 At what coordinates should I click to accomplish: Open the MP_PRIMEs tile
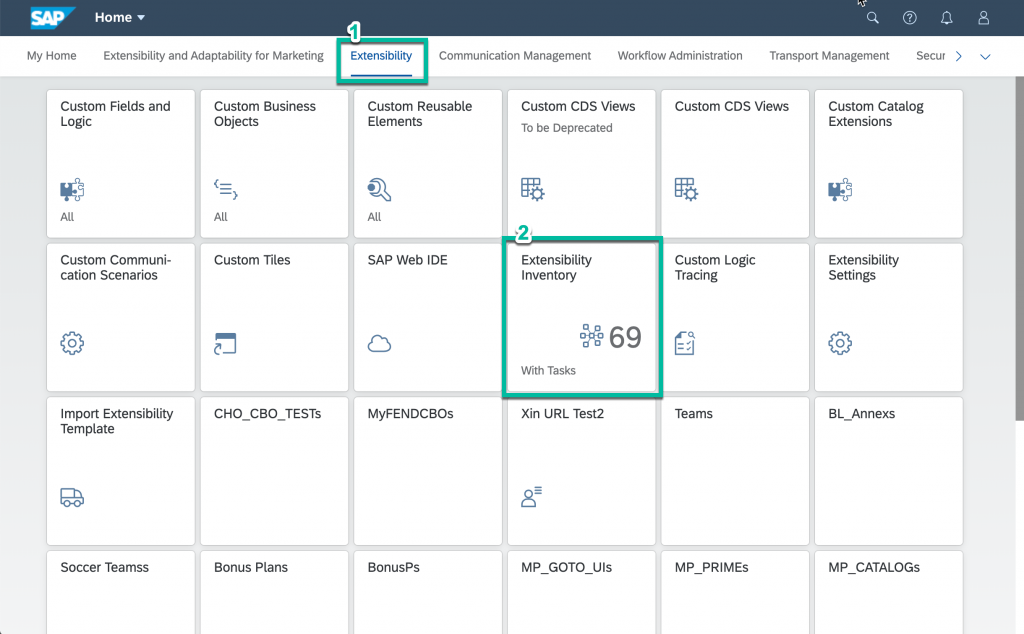pos(735,592)
